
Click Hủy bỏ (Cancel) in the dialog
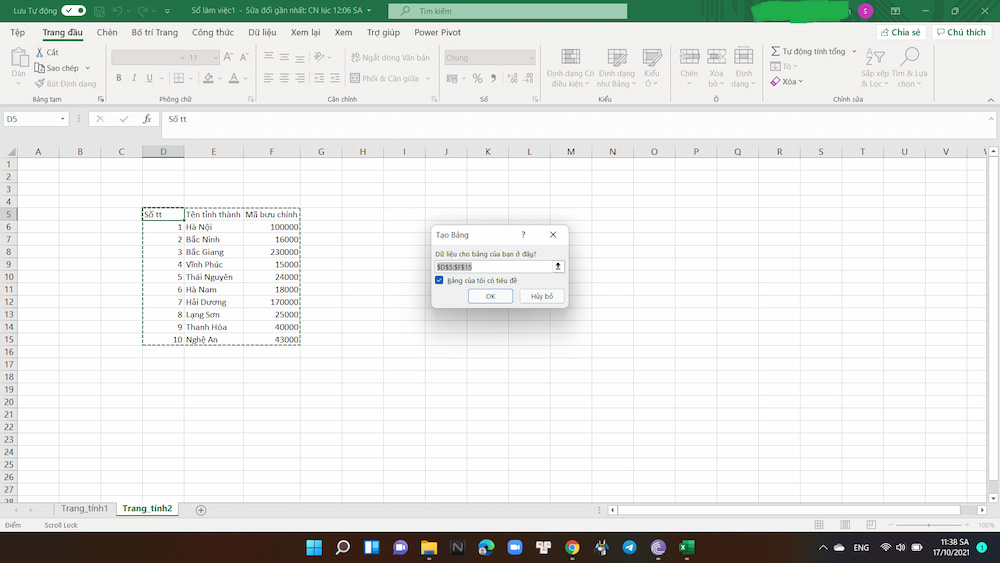tap(541, 296)
